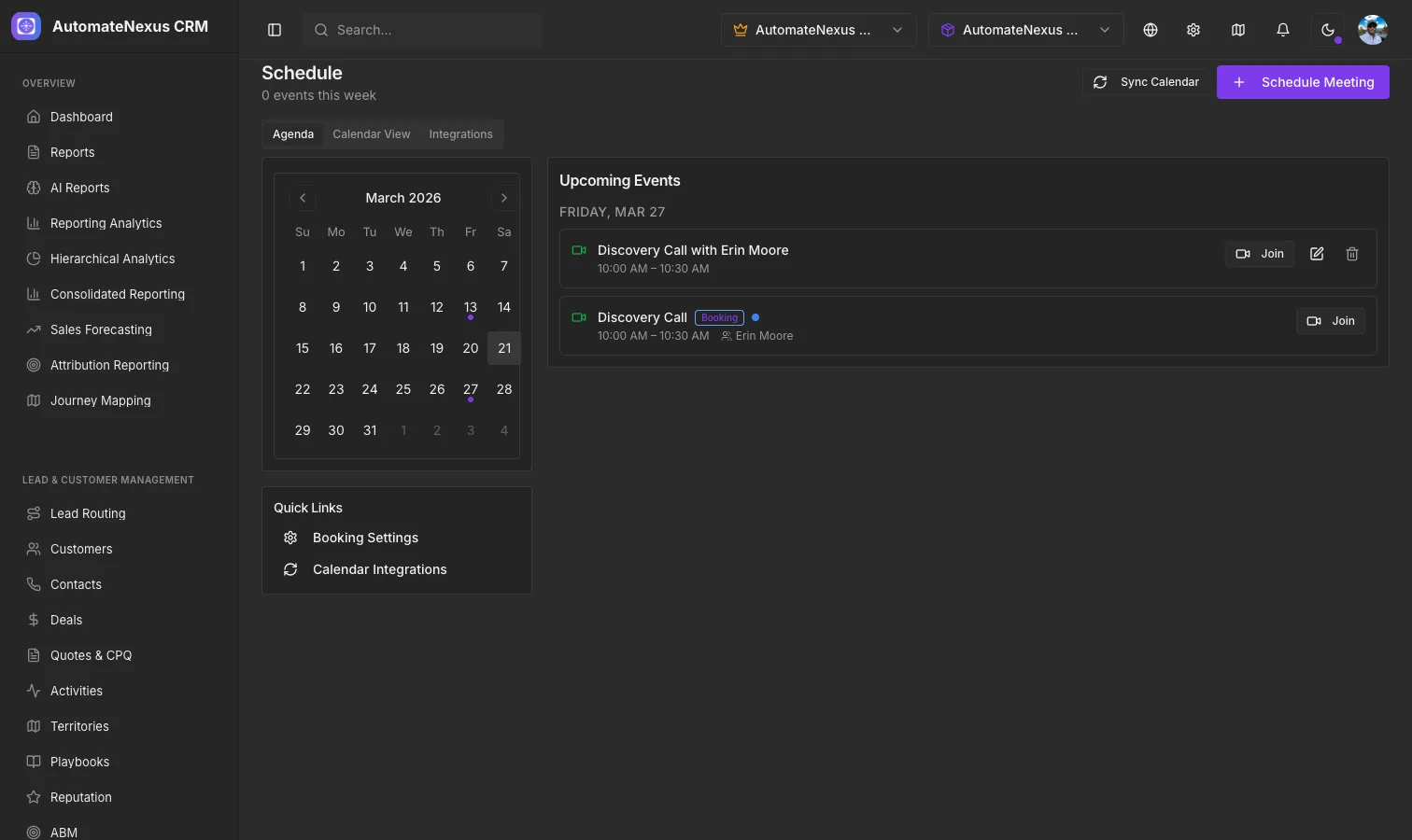This screenshot has width=1412, height=840.
Task: Switch to the Integrations tab
Action: coord(461,134)
